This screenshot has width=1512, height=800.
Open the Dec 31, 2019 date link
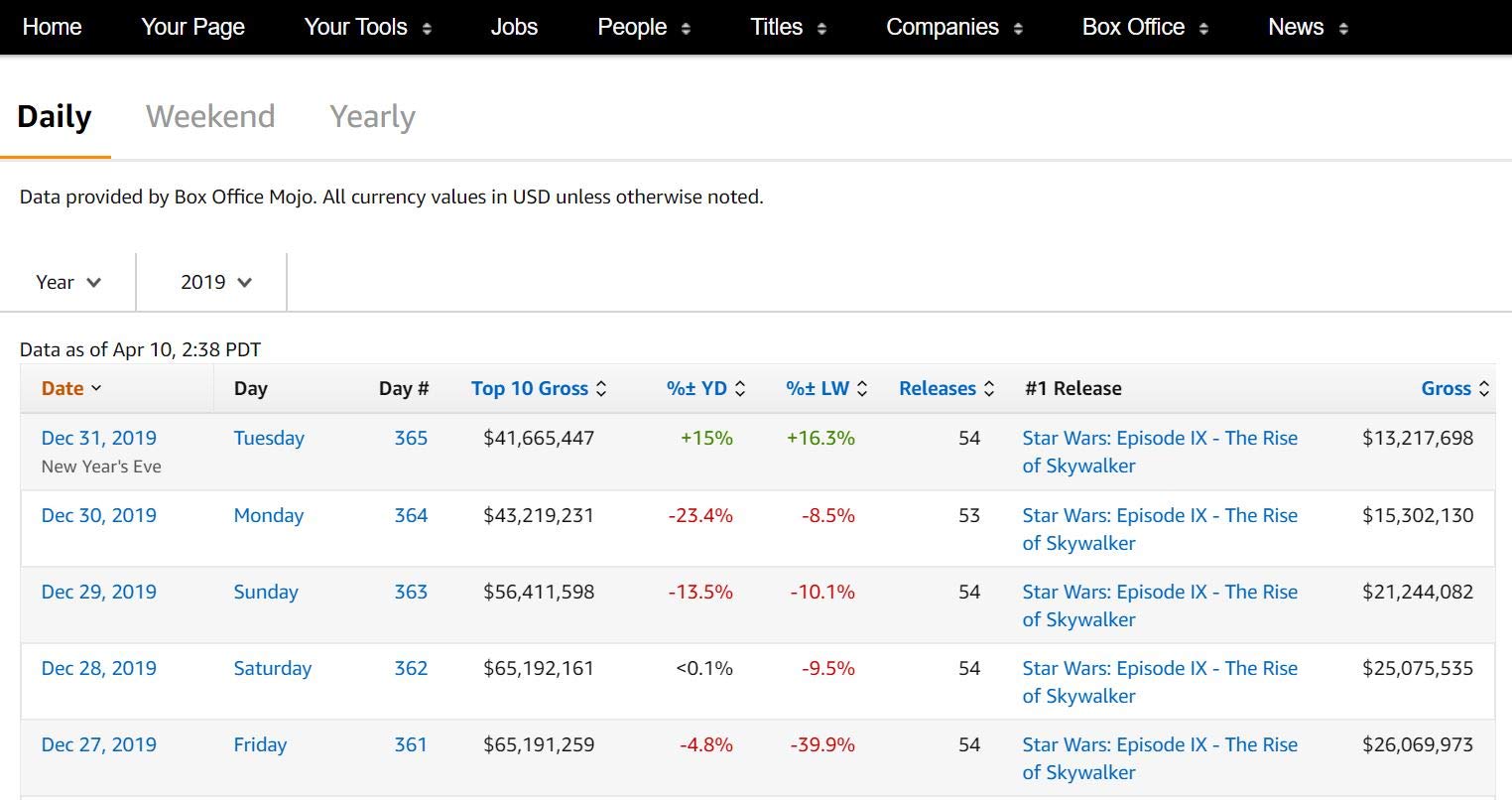point(99,438)
